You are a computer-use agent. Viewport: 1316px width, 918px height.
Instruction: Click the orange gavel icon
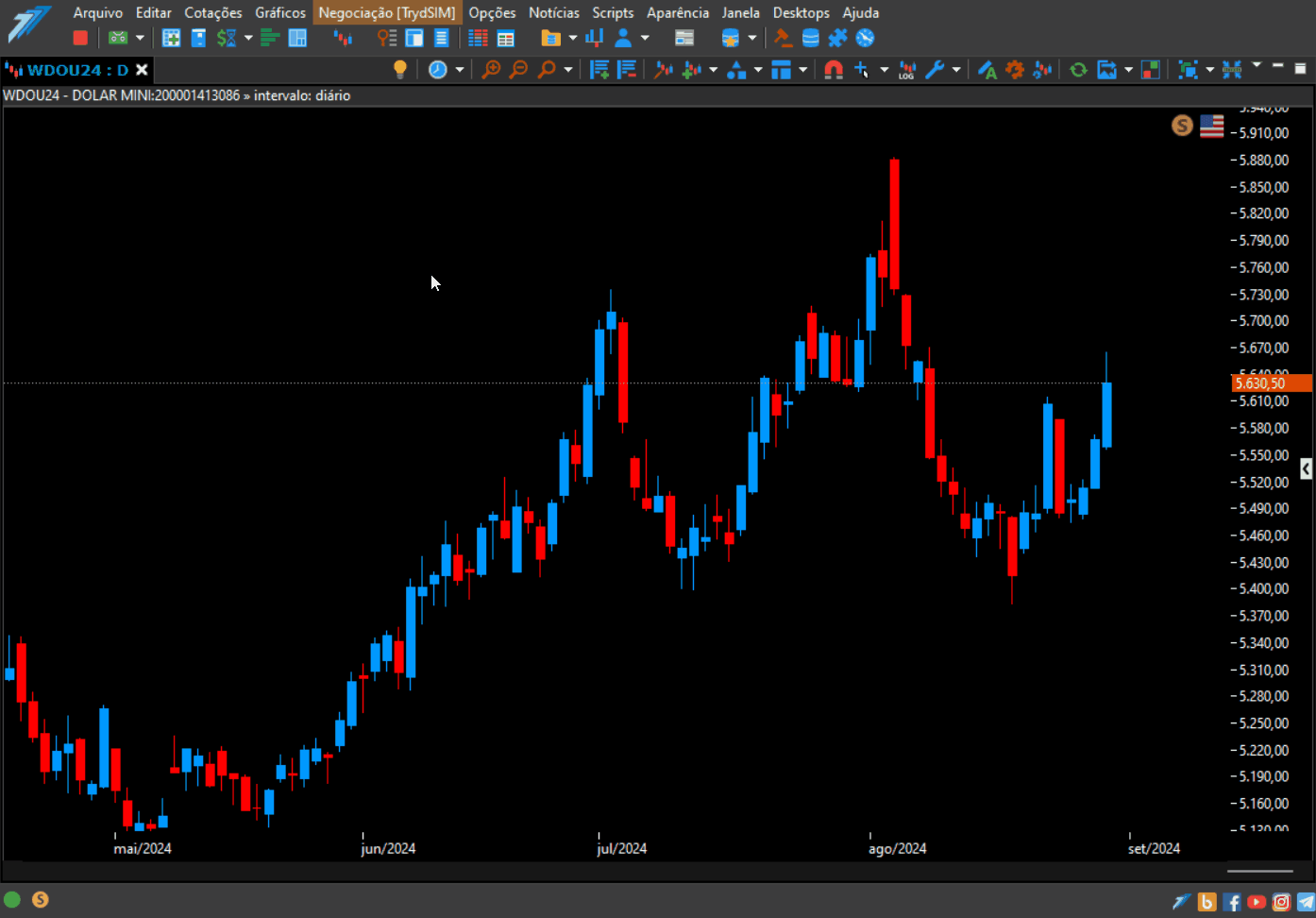[783, 38]
